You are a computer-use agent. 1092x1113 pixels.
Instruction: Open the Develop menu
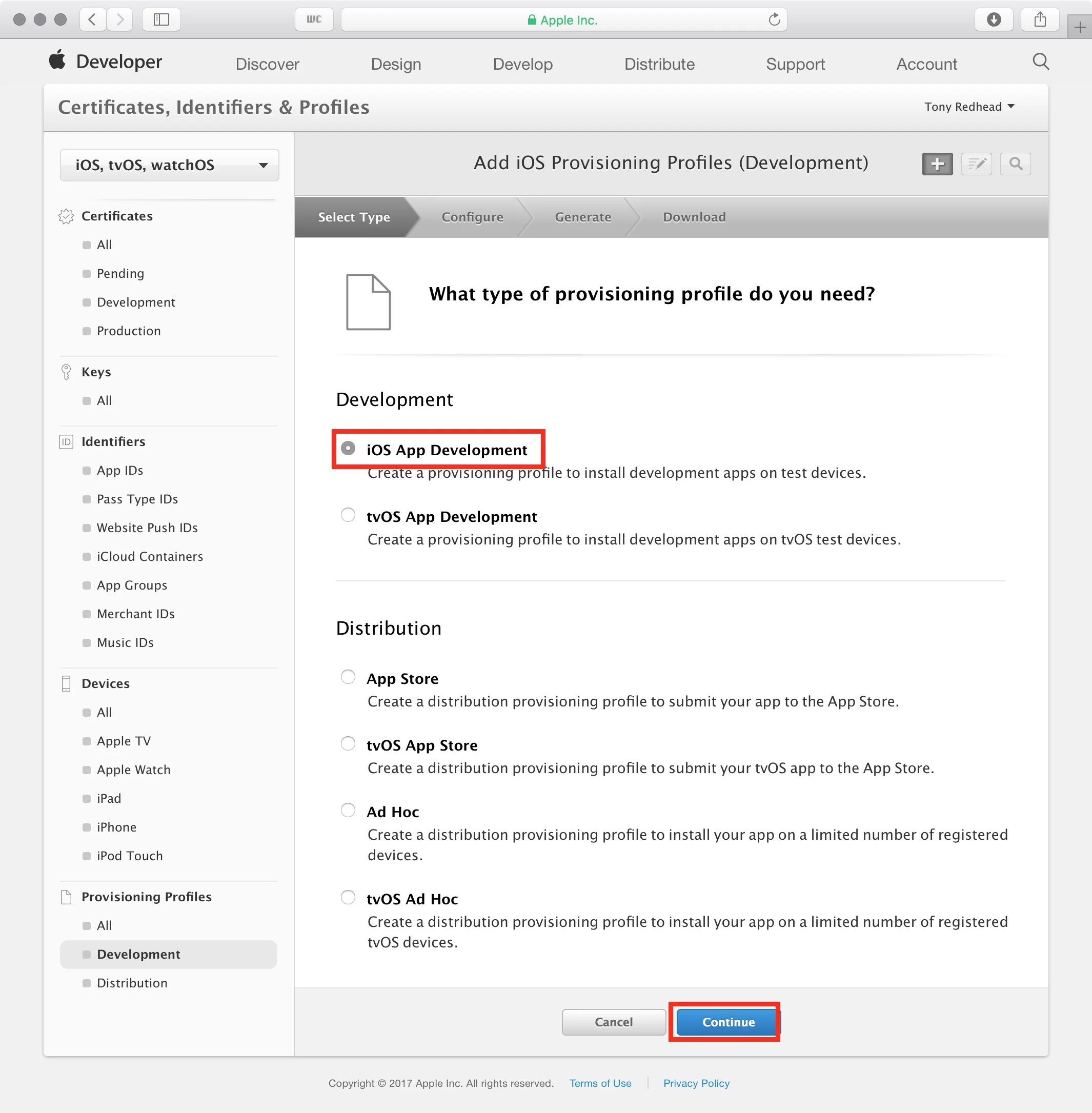[x=522, y=64]
